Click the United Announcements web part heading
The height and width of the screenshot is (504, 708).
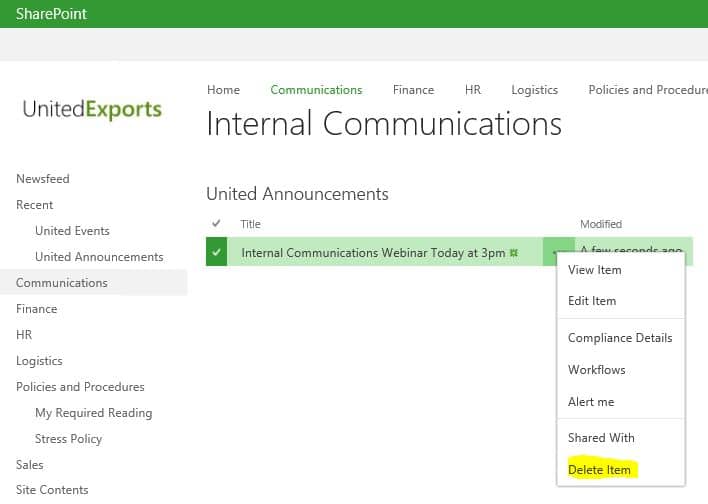(297, 194)
